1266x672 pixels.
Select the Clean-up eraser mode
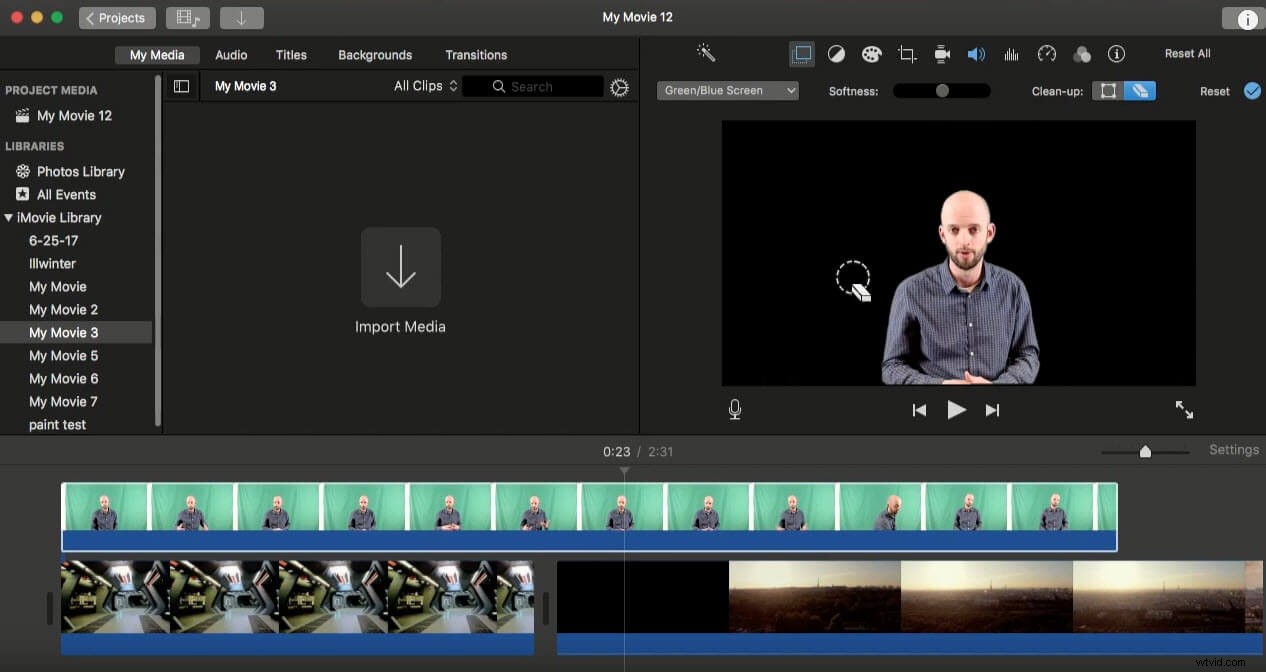click(1140, 90)
